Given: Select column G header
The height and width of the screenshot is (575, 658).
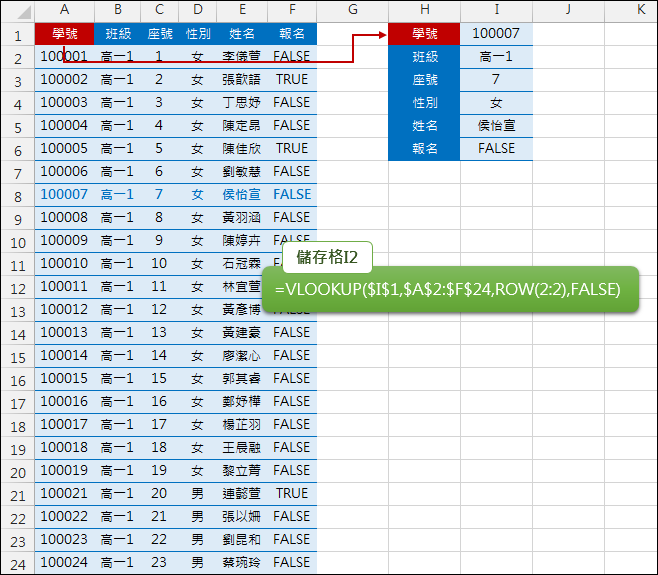Looking at the screenshot, I should click(x=352, y=10).
